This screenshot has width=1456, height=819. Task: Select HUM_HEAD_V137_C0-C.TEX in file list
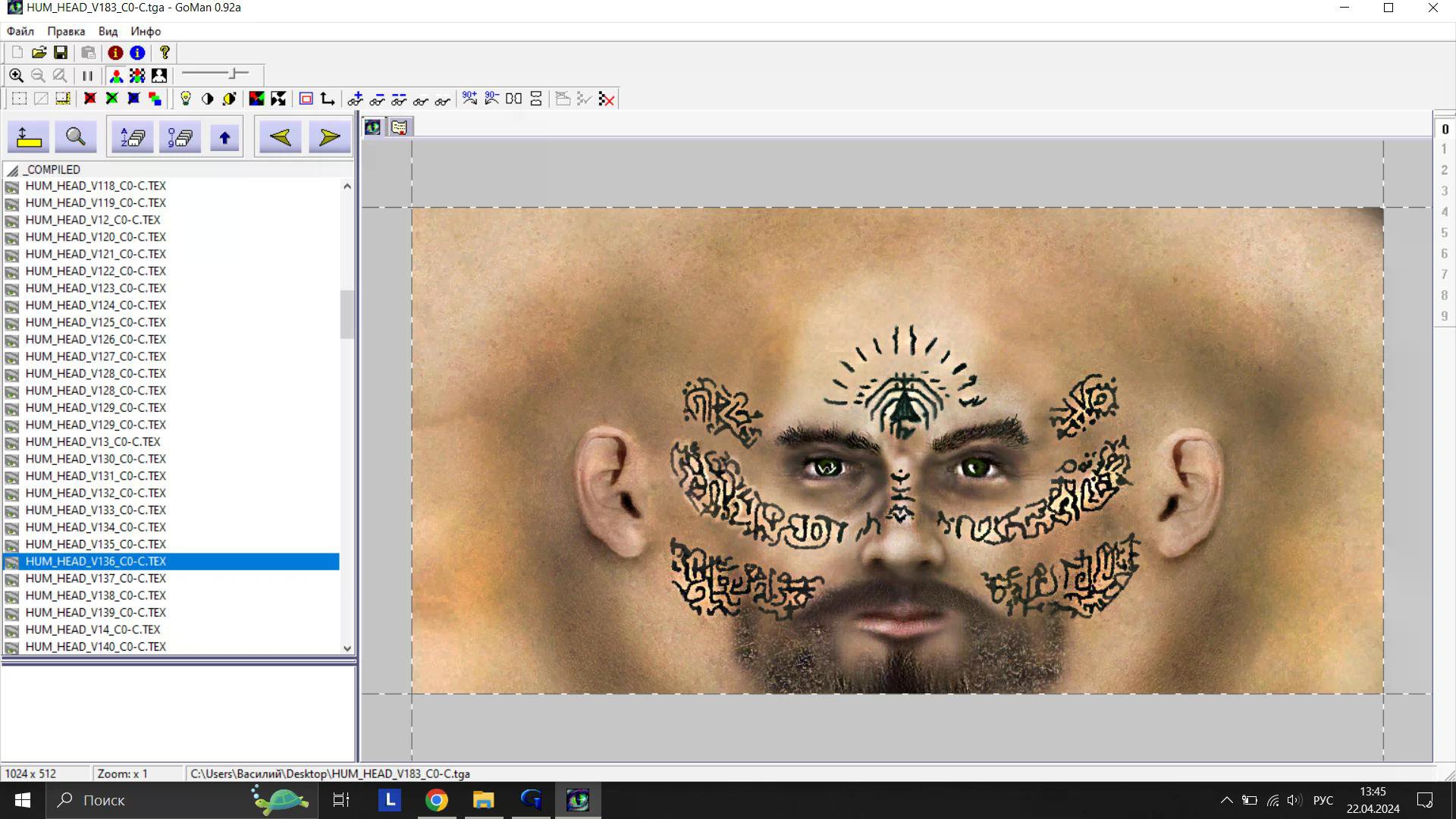[96, 579]
